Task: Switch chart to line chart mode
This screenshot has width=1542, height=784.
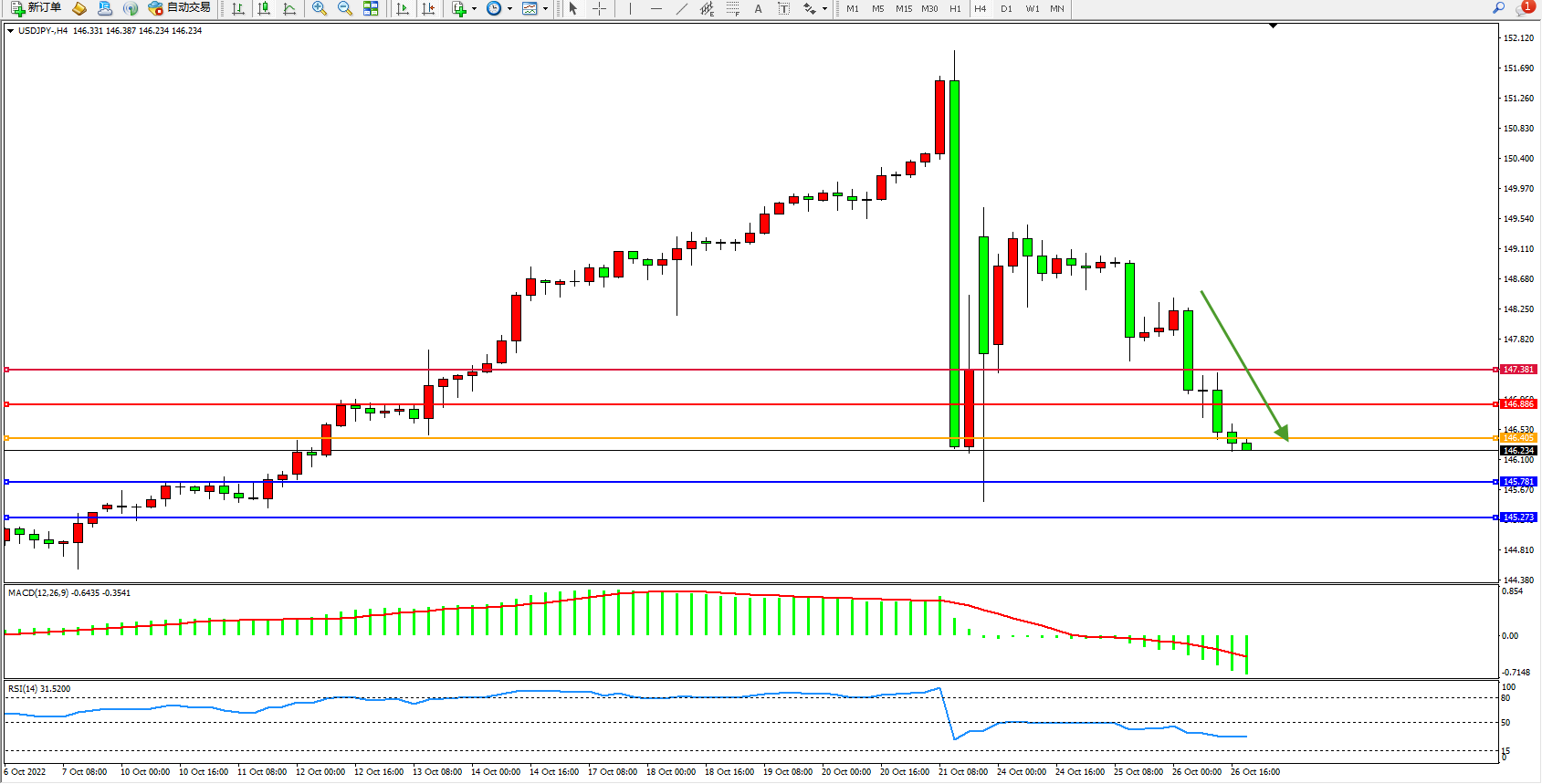Action: 289,8
